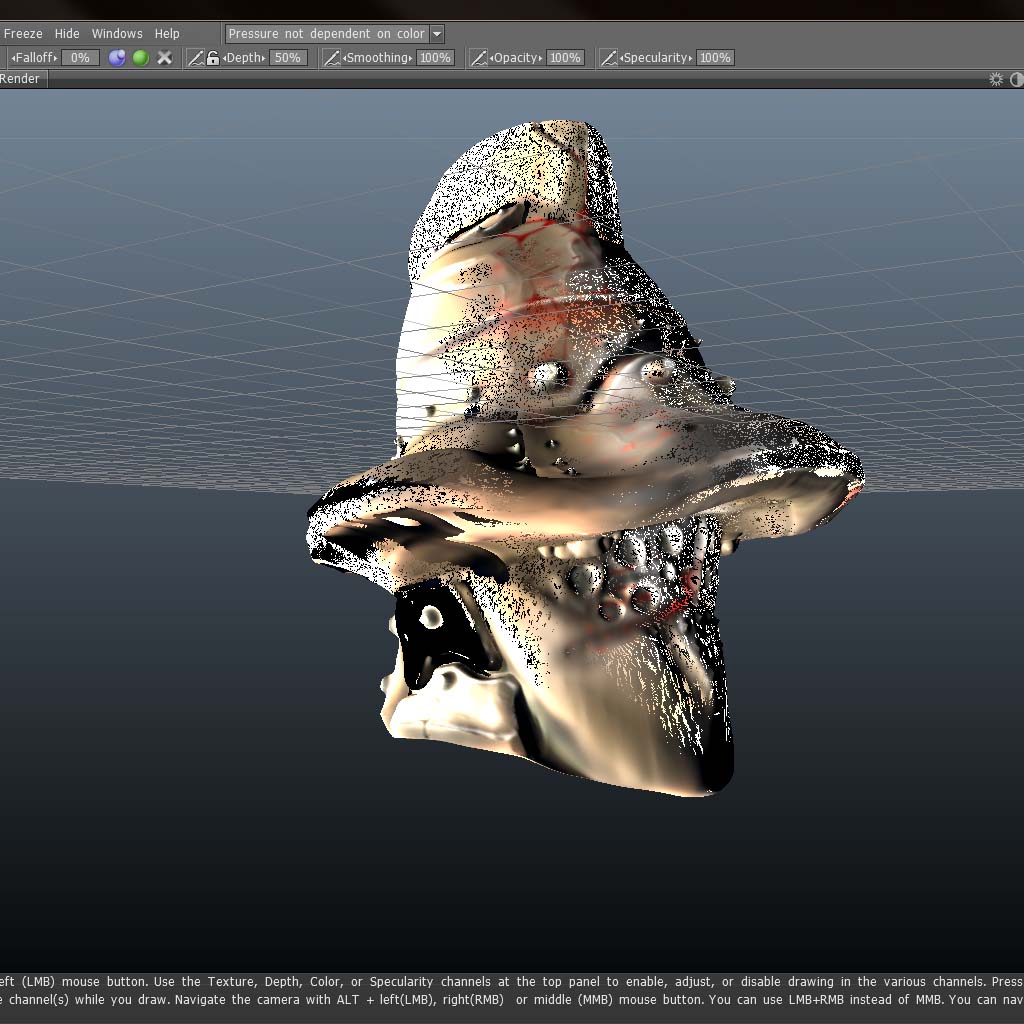Click the half-circle contrast icon at top right
This screenshot has width=1024, height=1024.
pos(1017,79)
